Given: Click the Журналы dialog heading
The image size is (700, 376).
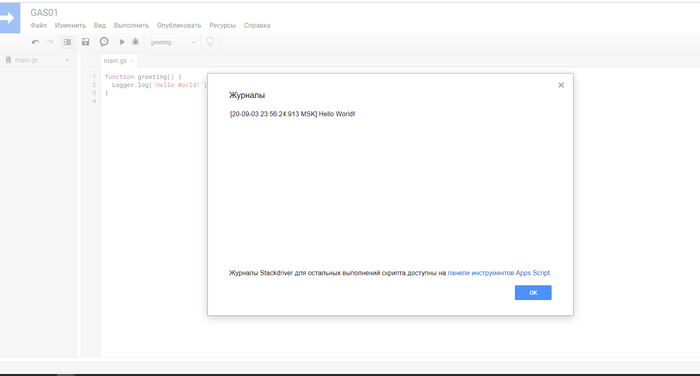Looking at the screenshot, I should (x=247, y=95).
